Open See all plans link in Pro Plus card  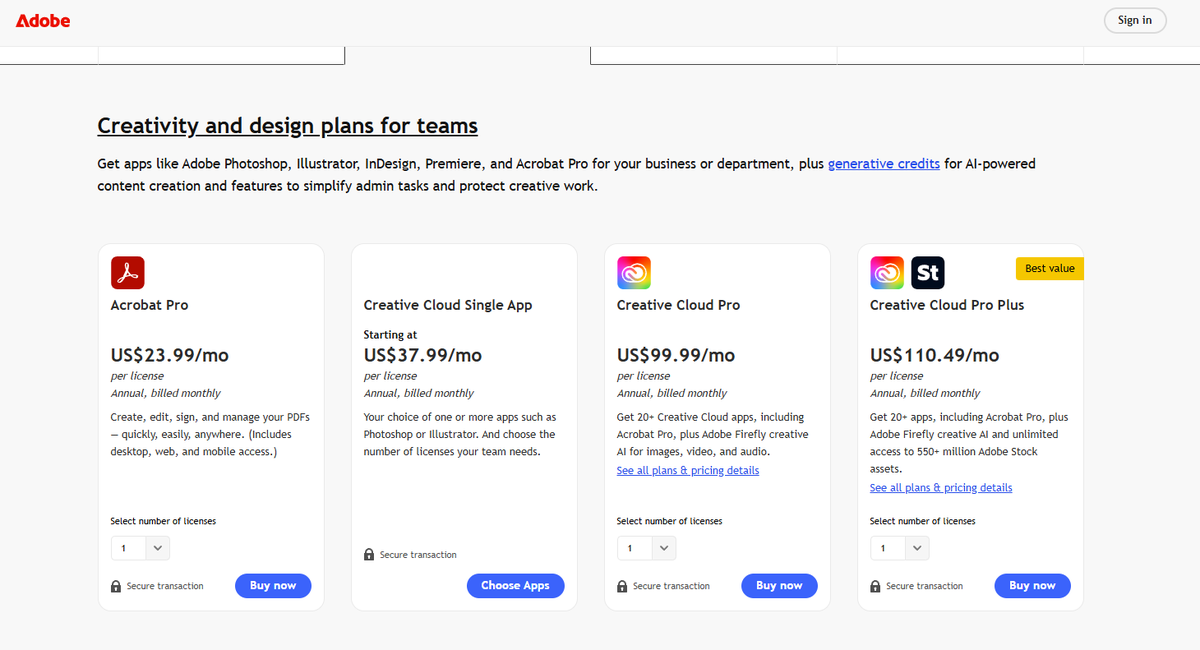[x=941, y=488]
